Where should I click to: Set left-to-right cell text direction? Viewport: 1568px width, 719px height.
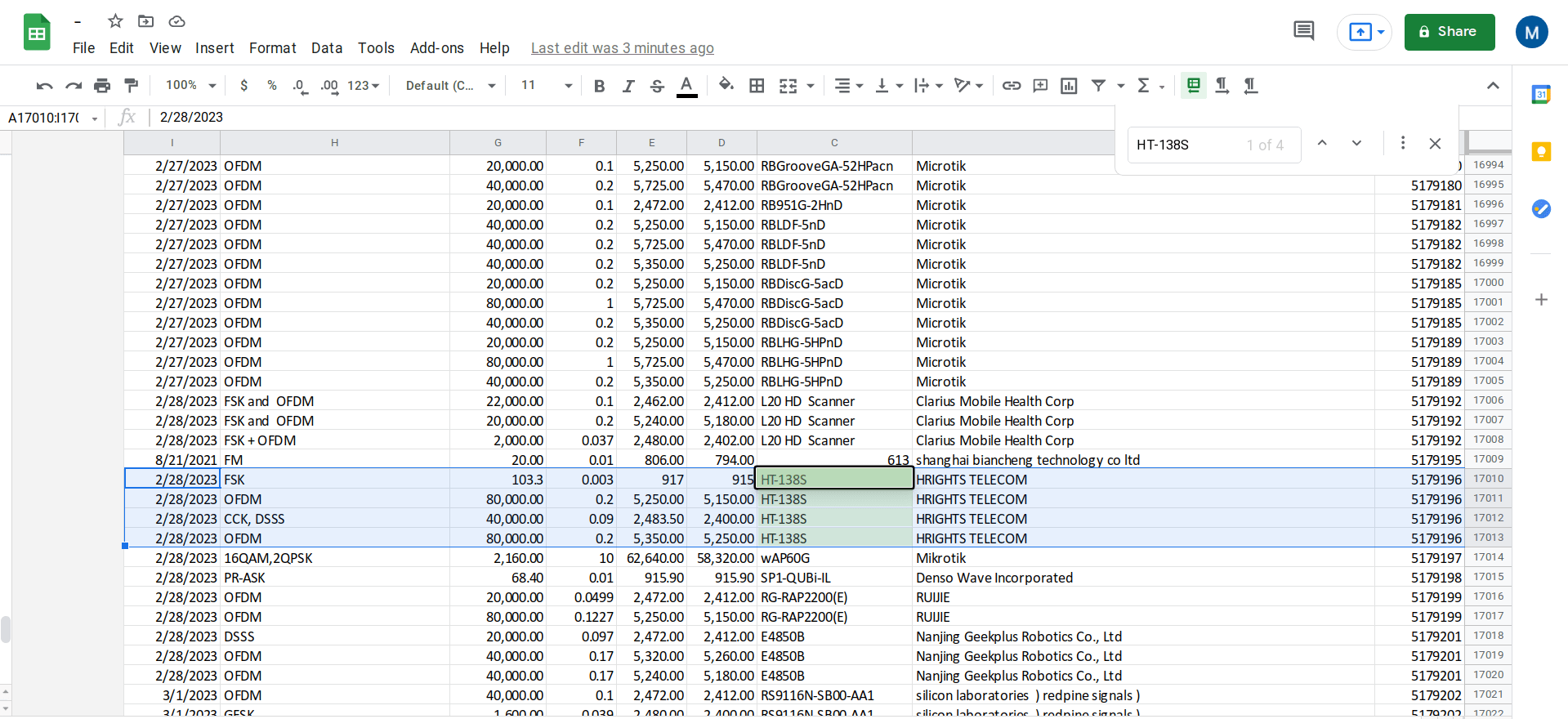click(x=1222, y=86)
